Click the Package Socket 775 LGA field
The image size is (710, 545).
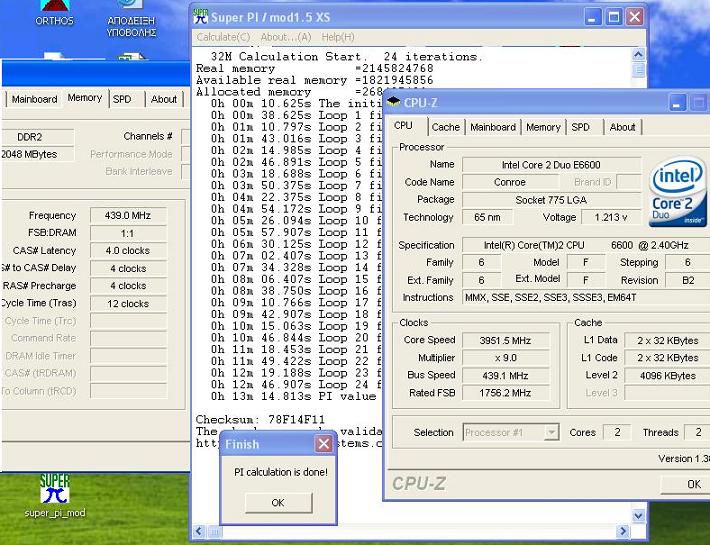(552, 200)
